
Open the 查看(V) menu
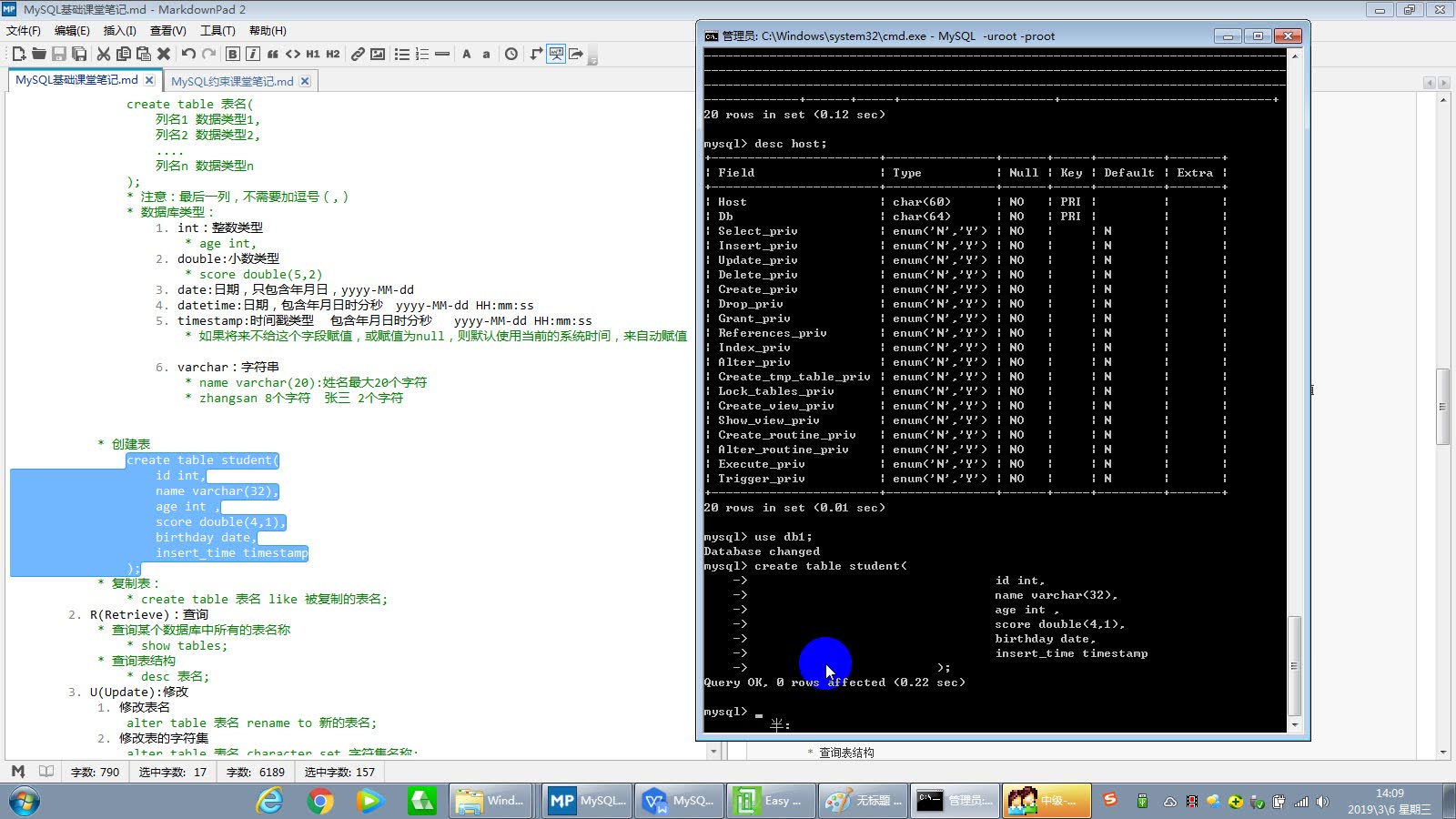[x=168, y=30]
